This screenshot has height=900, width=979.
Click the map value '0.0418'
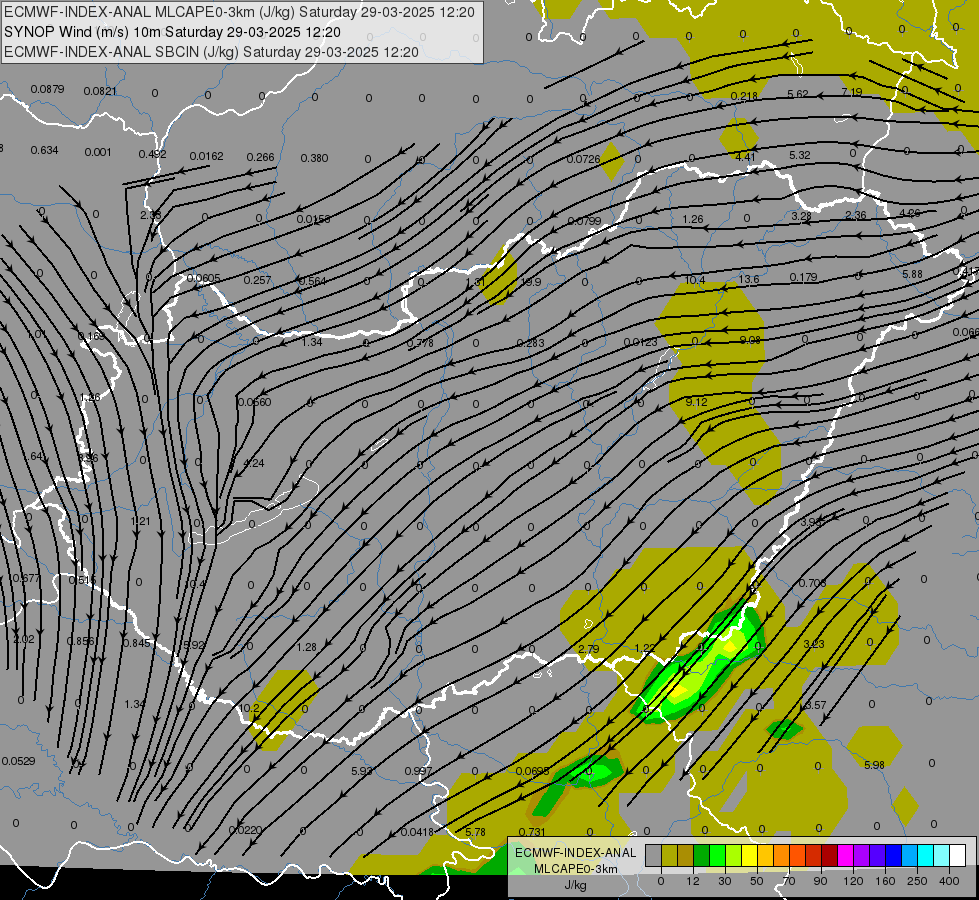pyautogui.click(x=417, y=832)
